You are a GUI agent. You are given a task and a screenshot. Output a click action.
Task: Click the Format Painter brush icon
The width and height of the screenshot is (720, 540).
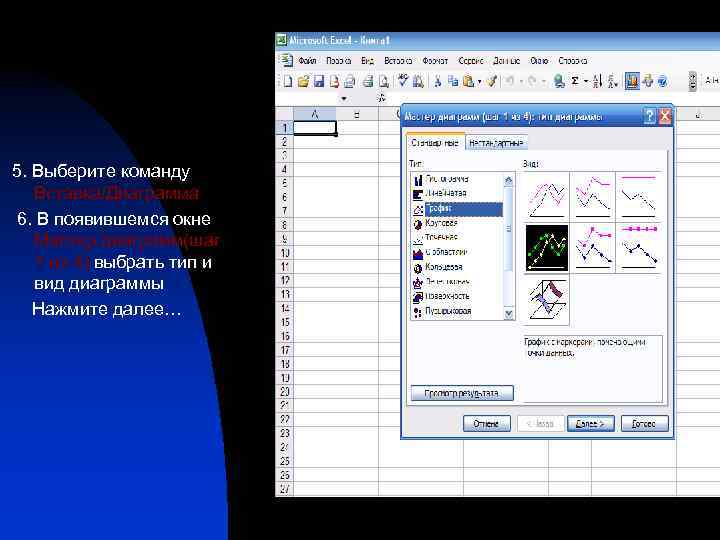coord(492,81)
